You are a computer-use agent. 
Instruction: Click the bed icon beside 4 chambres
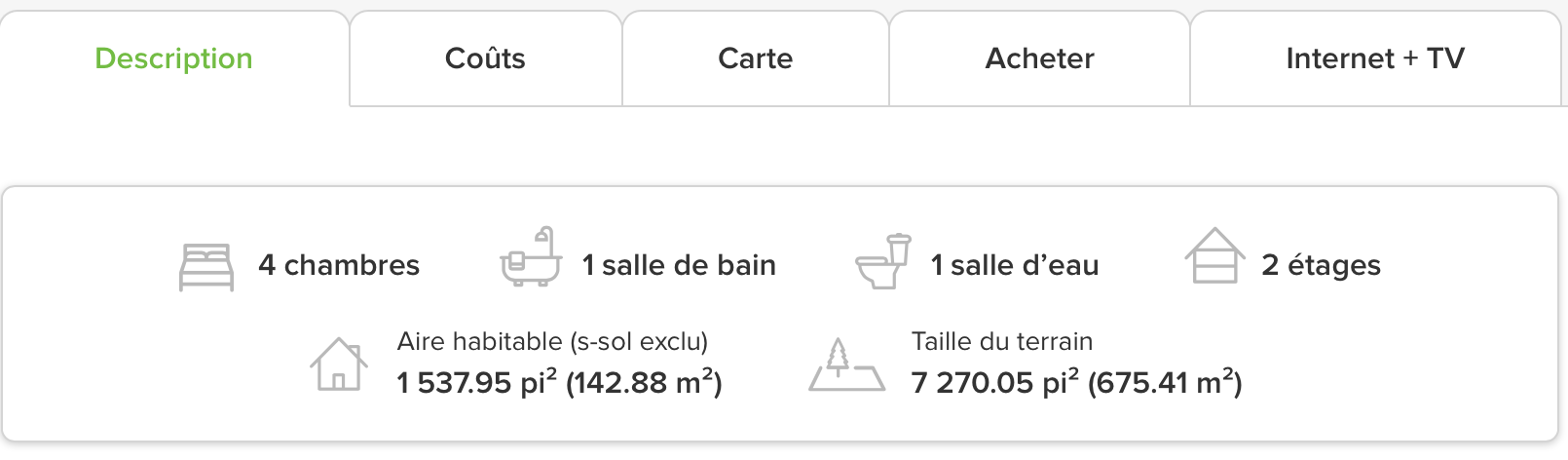(206, 267)
